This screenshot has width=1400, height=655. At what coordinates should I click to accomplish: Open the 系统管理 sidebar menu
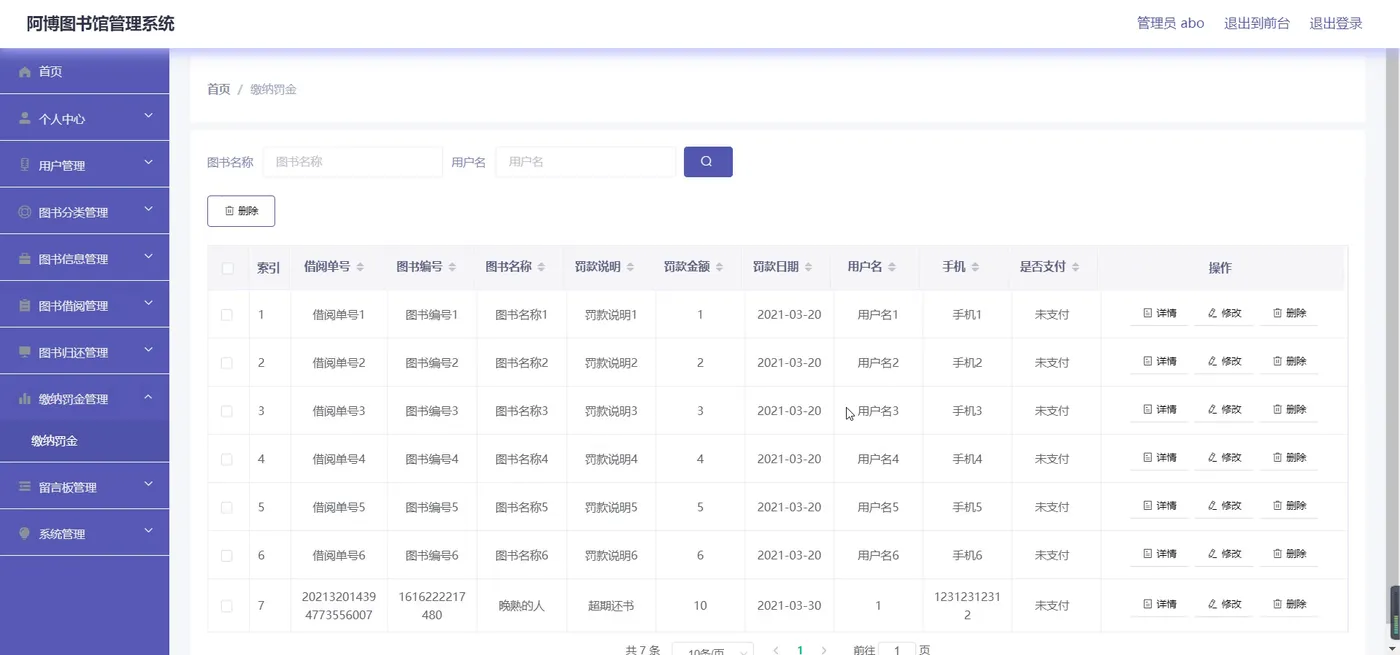pyautogui.click(x=84, y=534)
